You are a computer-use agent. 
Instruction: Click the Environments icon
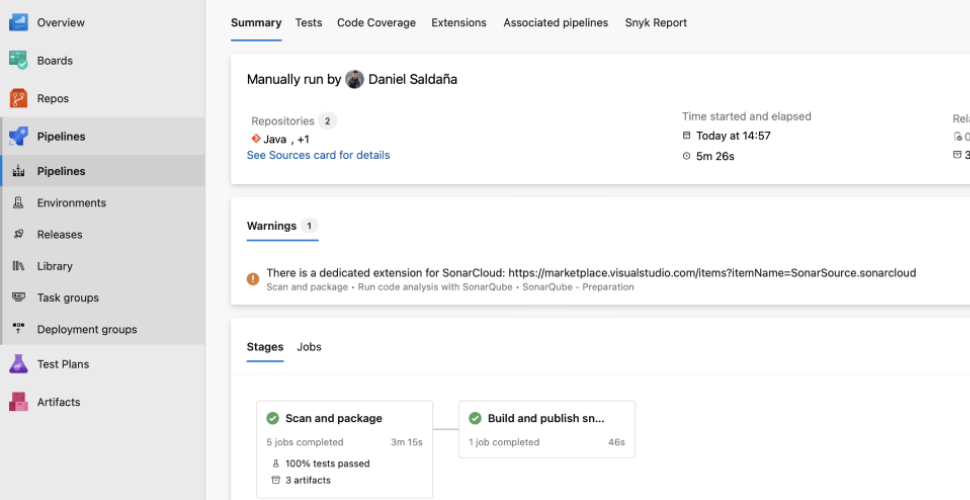[18, 203]
